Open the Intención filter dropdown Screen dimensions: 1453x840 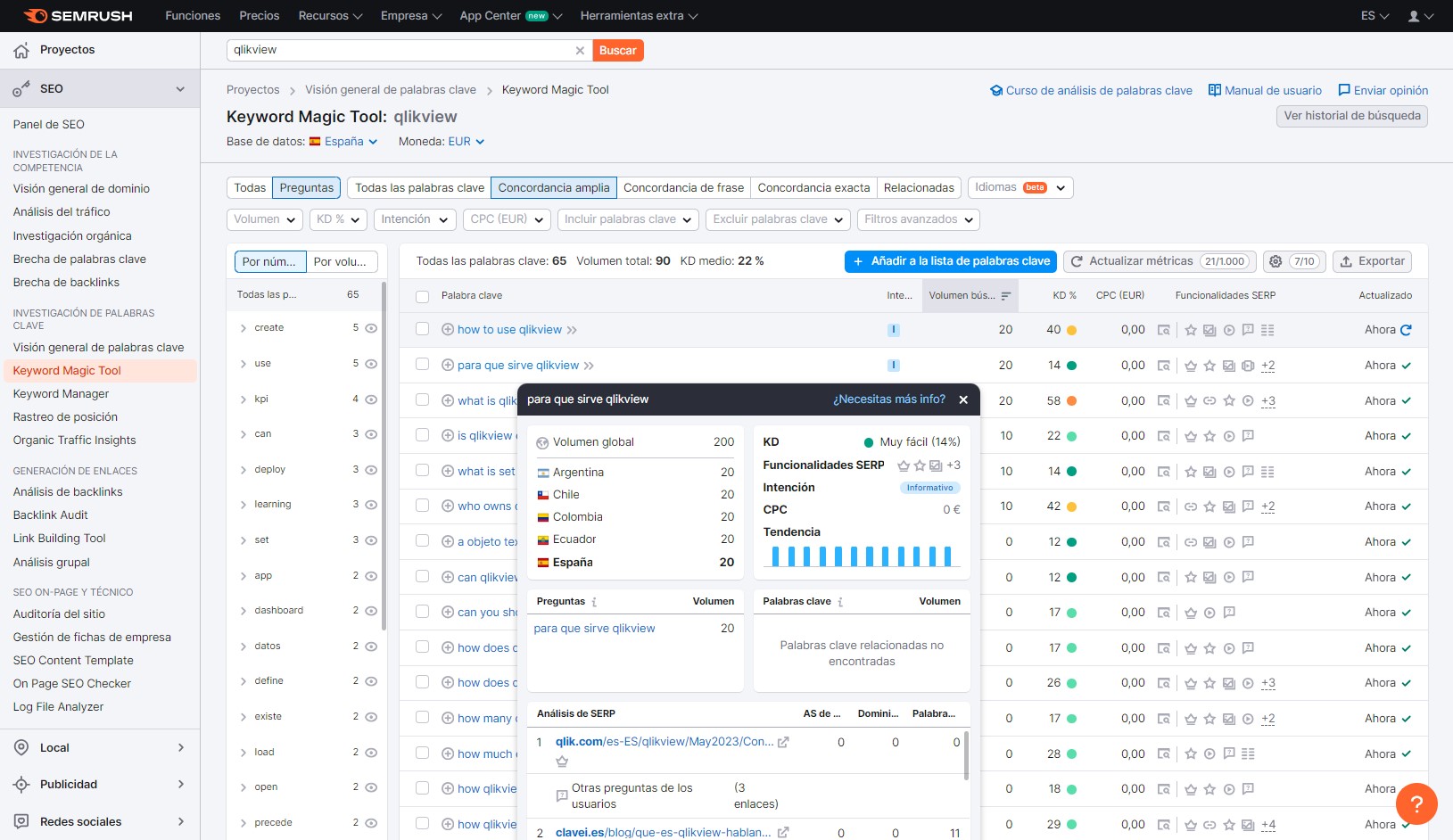tap(415, 219)
